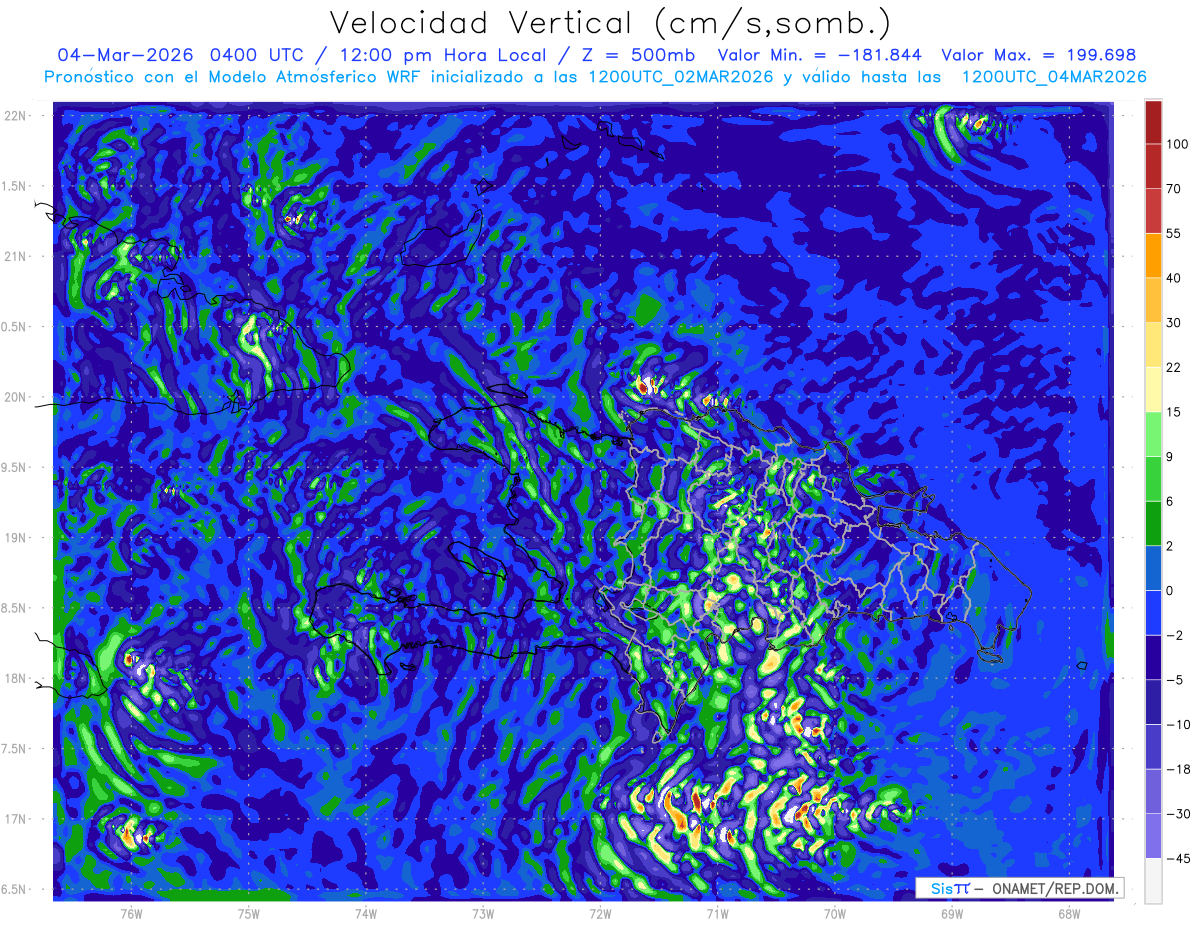Click the "70W" longitude label

click(834, 913)
